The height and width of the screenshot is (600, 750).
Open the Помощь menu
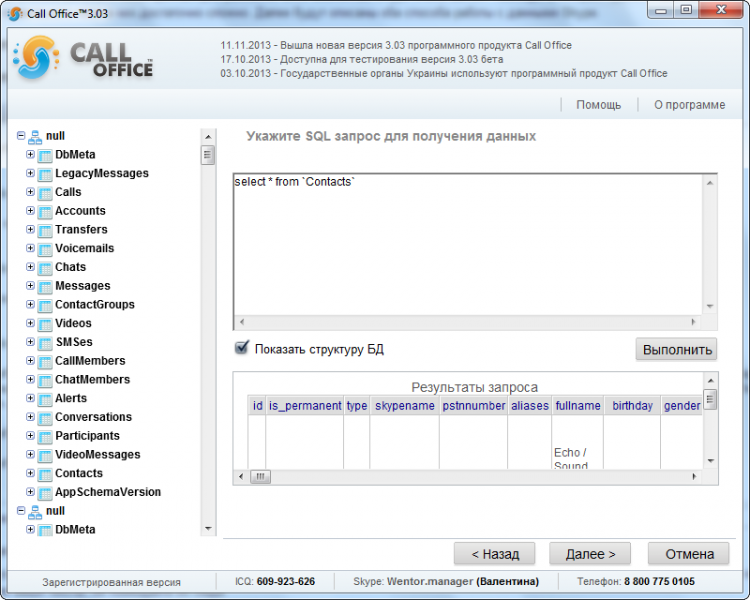598,105
